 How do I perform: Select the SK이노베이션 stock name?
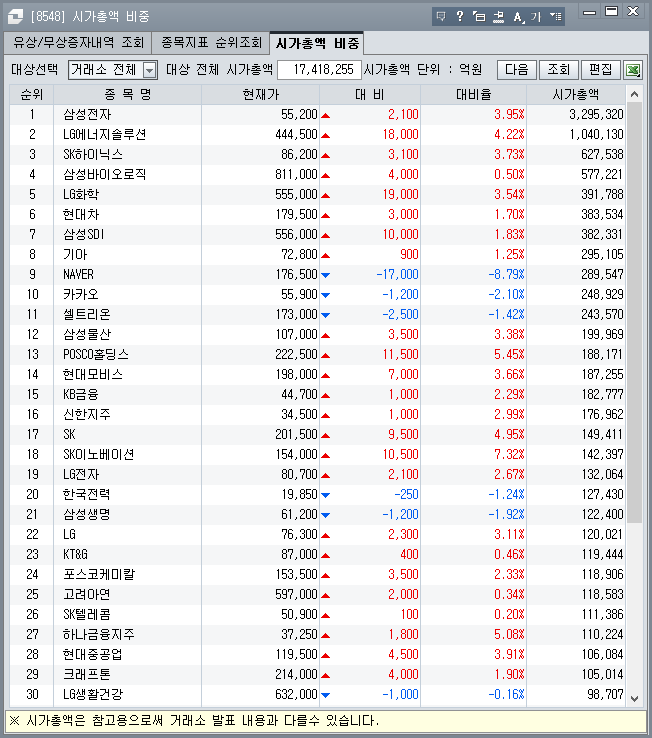pyautogui.click(x=99, y=455)
